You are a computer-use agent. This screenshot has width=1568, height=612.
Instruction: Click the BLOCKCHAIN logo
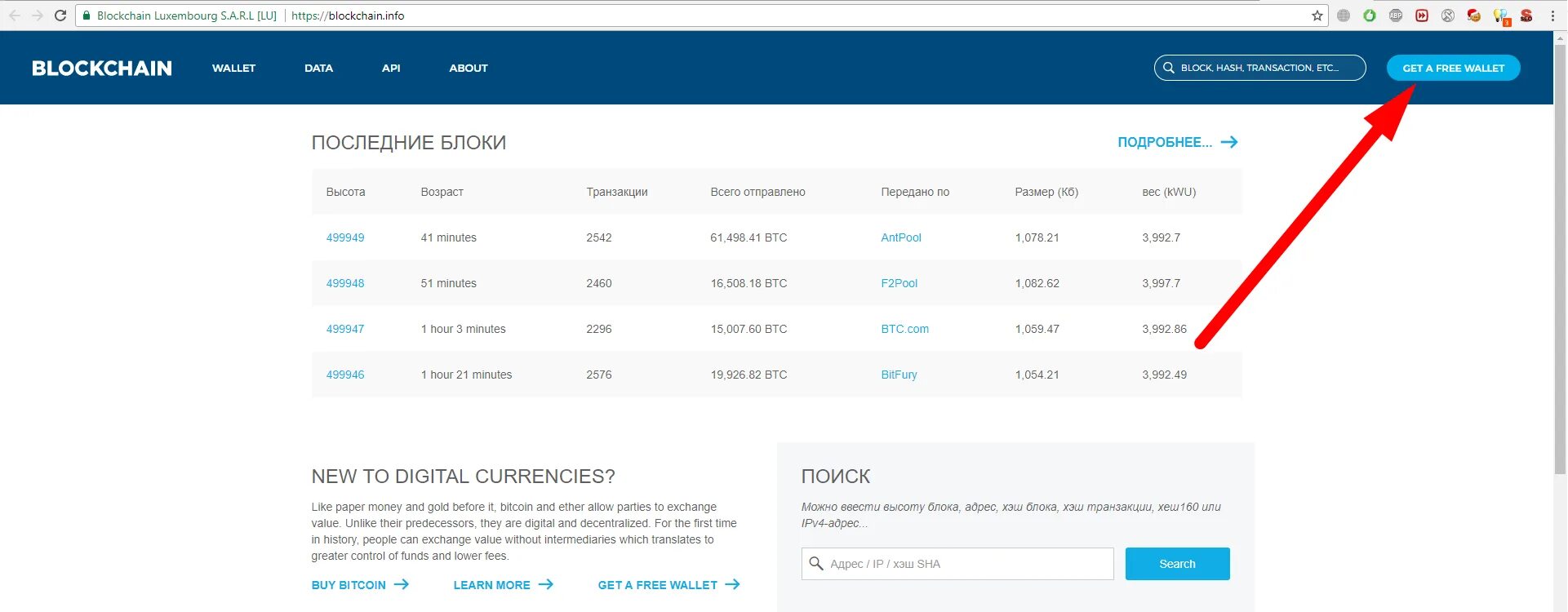[x=102, y=68]
